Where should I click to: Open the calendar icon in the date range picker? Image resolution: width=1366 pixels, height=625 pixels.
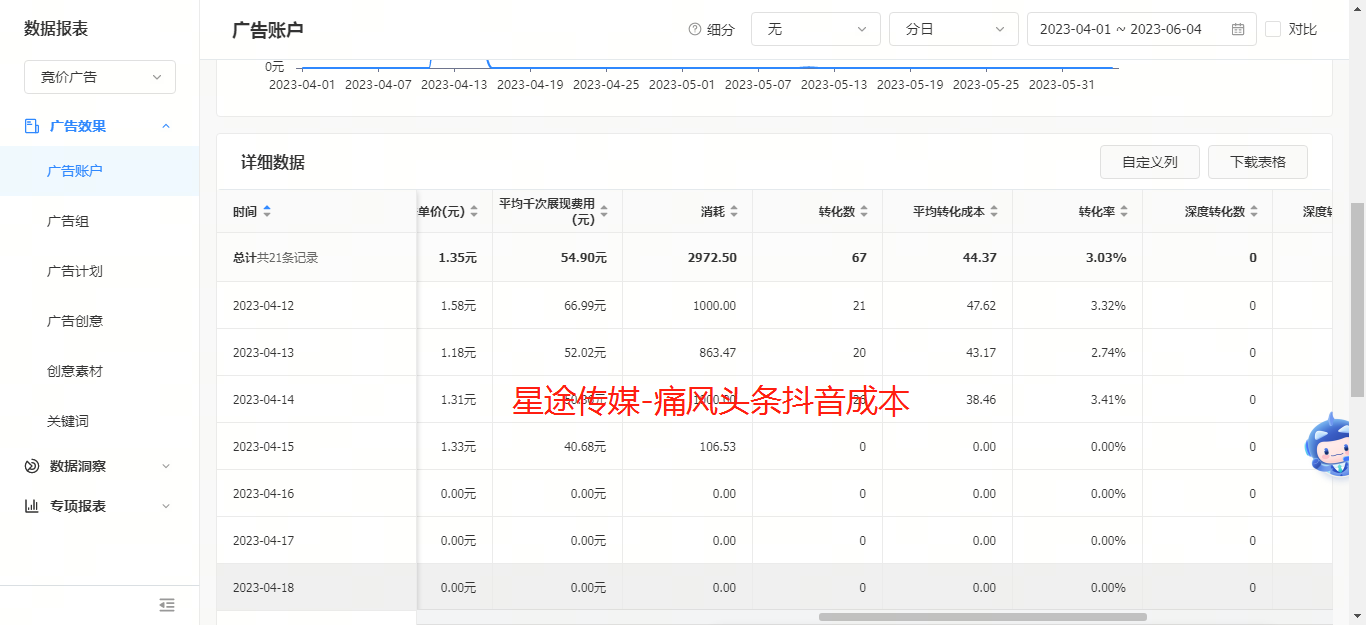(x=1237, y=29)
